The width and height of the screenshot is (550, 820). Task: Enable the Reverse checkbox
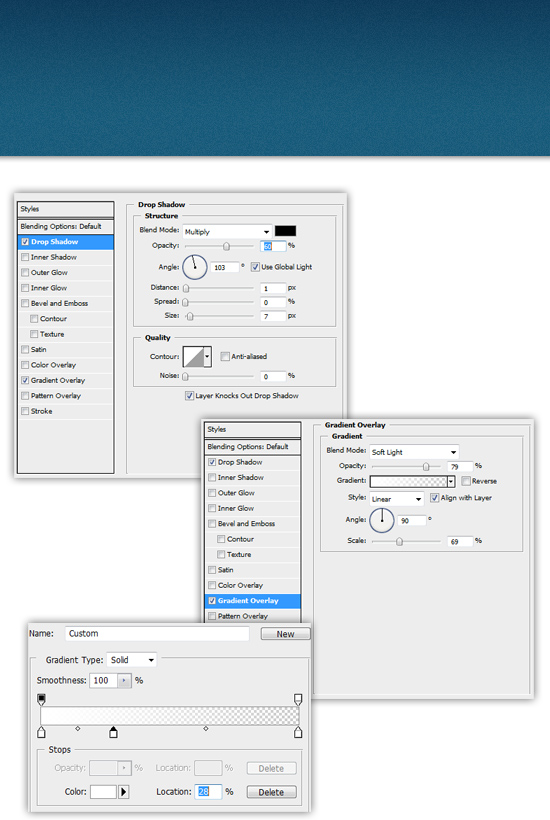(466, 481)
